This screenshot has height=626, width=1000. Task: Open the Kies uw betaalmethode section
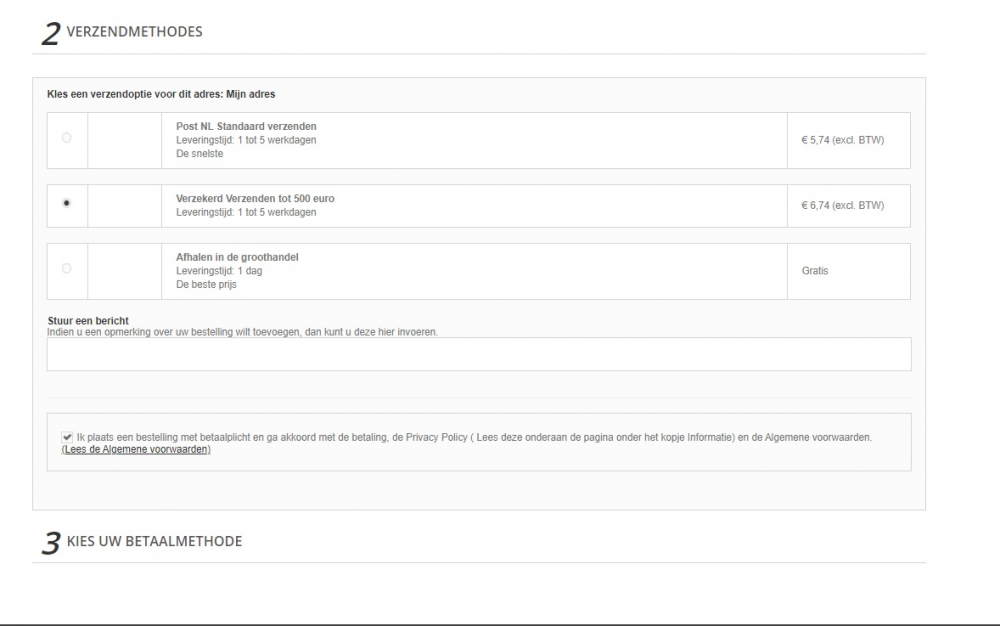[x=154, y=541]
